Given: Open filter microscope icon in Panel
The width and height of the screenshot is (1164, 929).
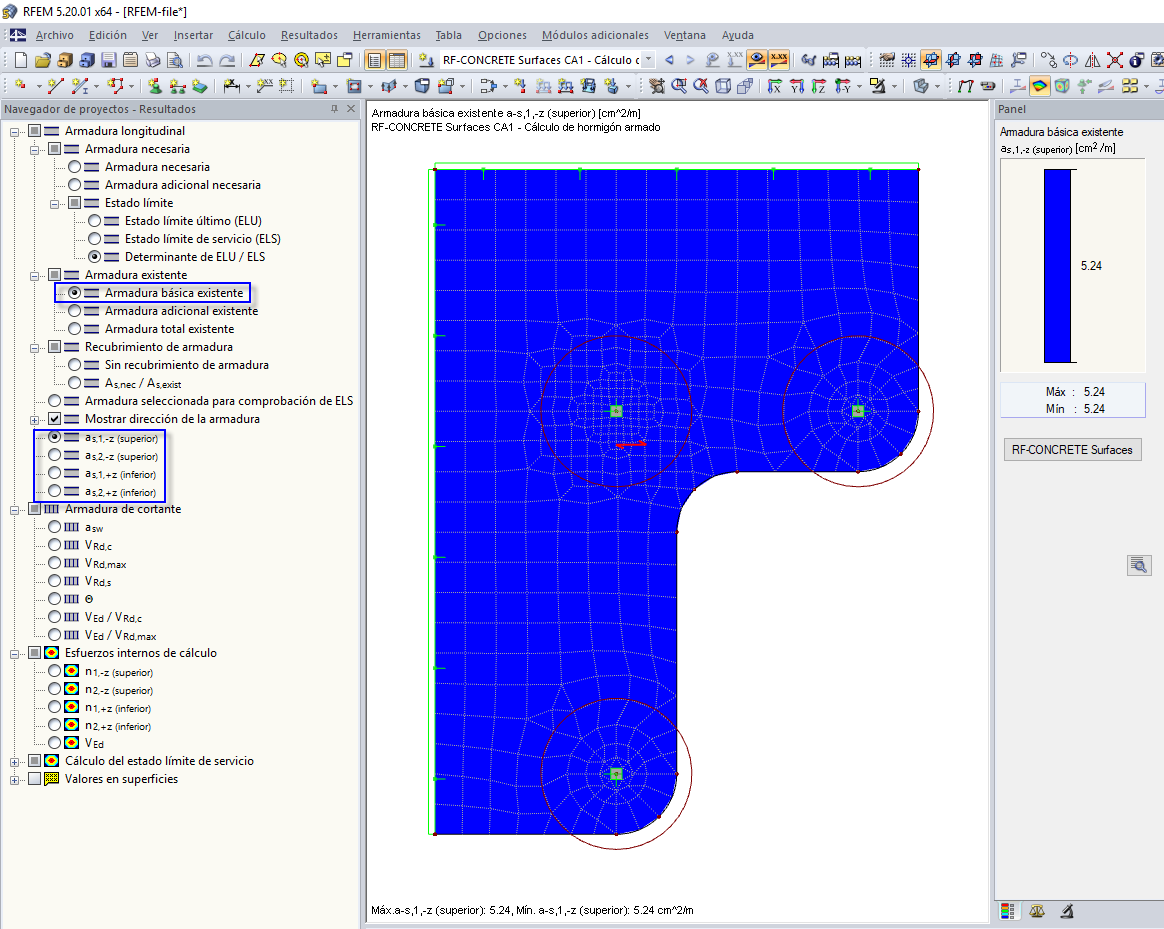Looking at the screenshot, I should coord(1067,910).
